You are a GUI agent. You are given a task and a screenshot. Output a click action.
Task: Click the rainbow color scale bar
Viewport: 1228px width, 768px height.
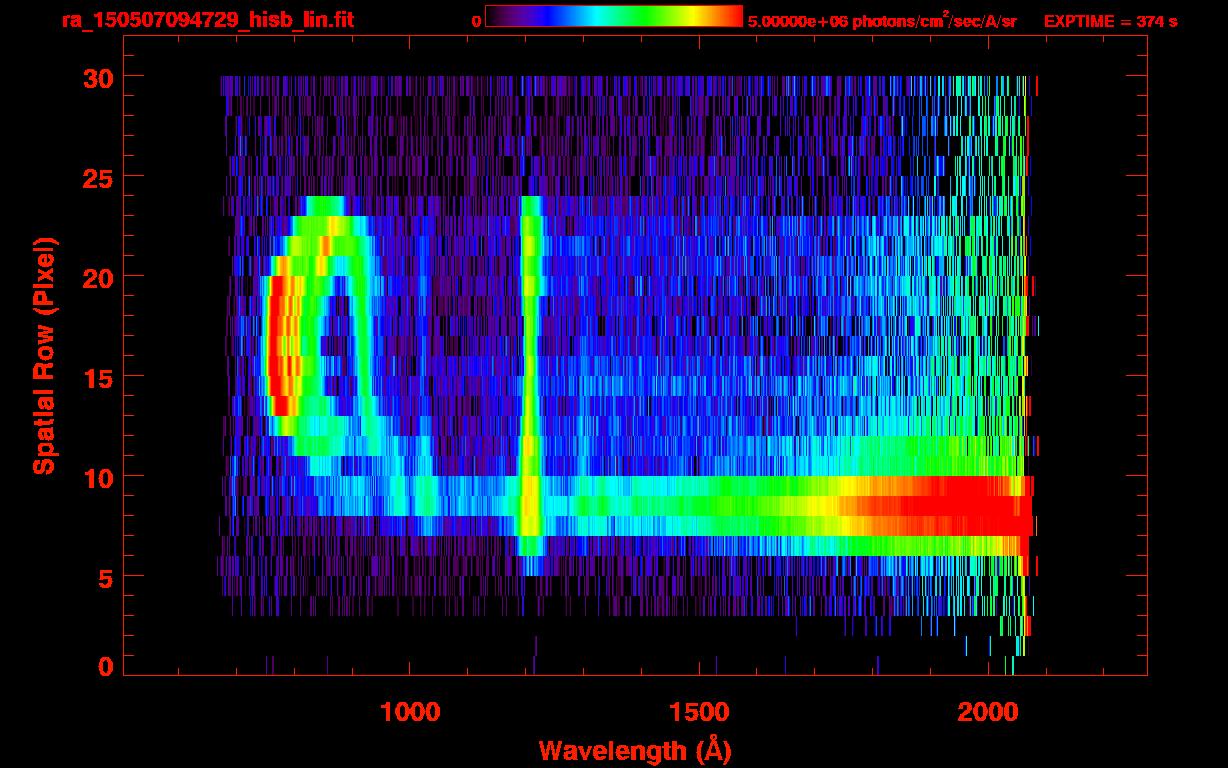pyautogui.click(x=613, y=17)
